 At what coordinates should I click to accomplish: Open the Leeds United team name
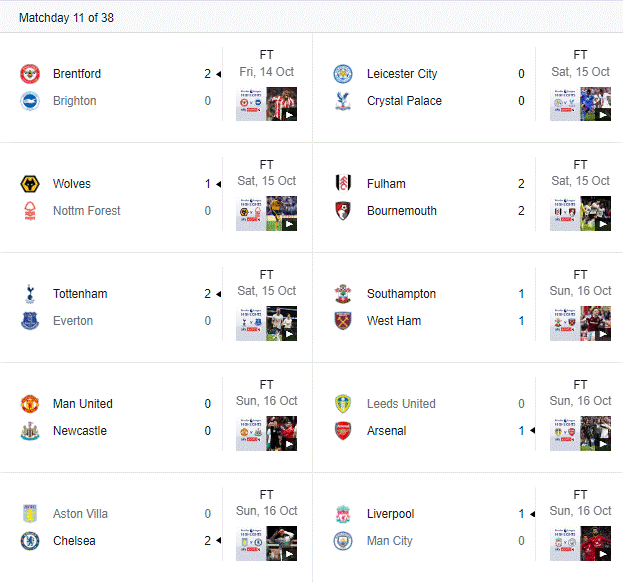(x=401, y=404)
